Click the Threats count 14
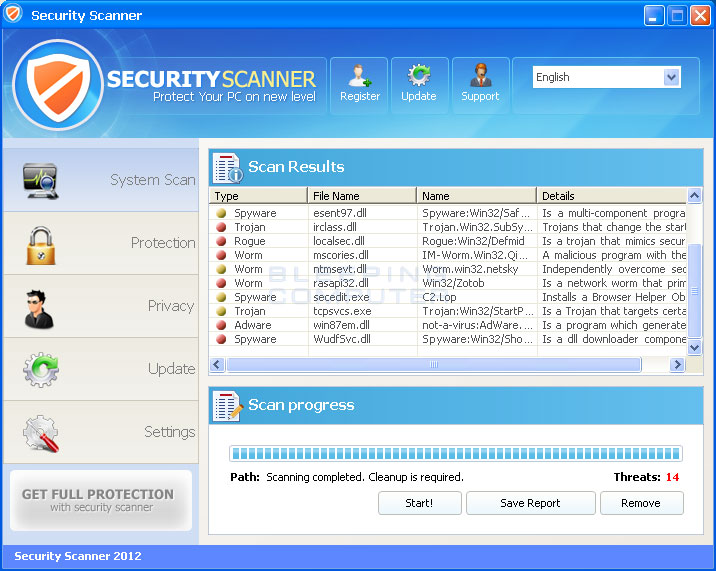This screenshot has height=571, width=716. pyautogui.click(x=672, y=477)
